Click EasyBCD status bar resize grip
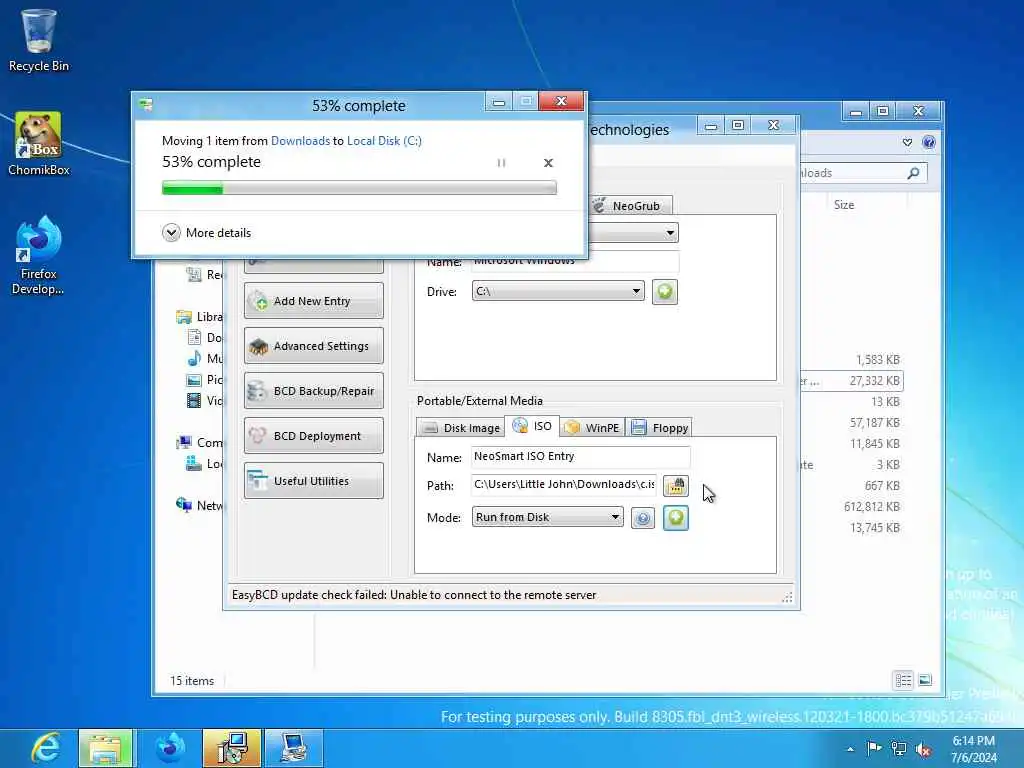 [x=788, y=597]
